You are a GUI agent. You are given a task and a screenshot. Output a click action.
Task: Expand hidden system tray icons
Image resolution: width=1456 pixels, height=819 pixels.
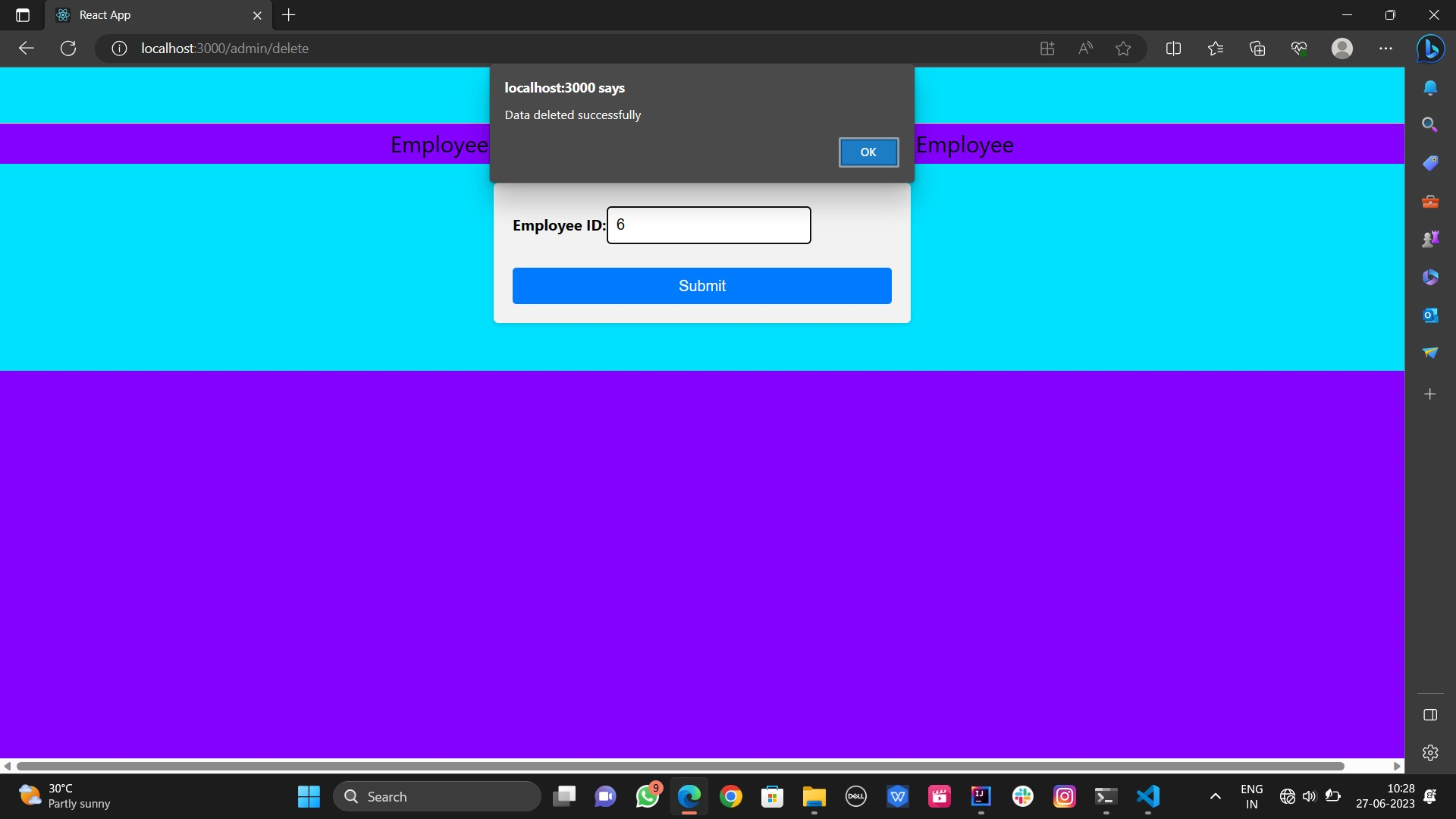click(x=1214, y=796)
